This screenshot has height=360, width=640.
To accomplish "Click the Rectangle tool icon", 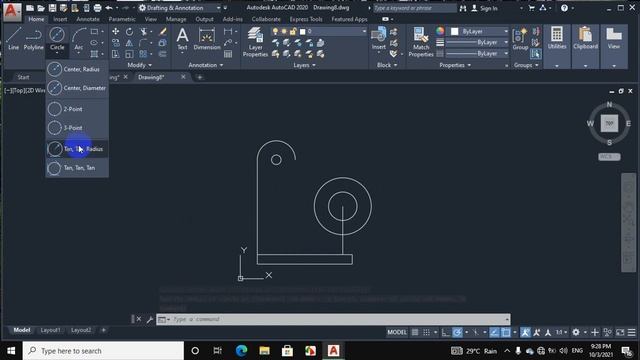I will (94, 31).
